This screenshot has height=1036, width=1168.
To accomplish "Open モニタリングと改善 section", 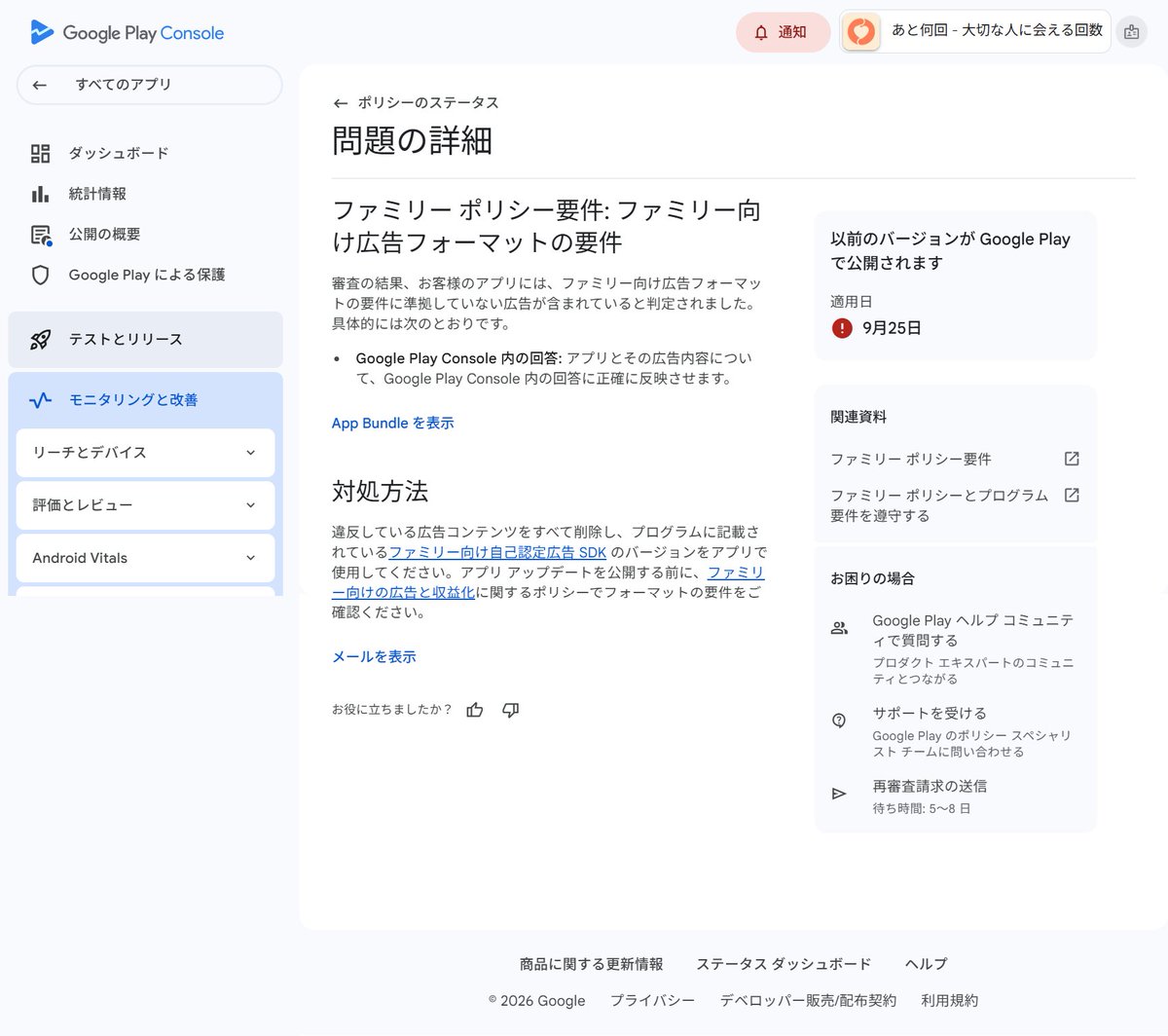I will [145, 400].
